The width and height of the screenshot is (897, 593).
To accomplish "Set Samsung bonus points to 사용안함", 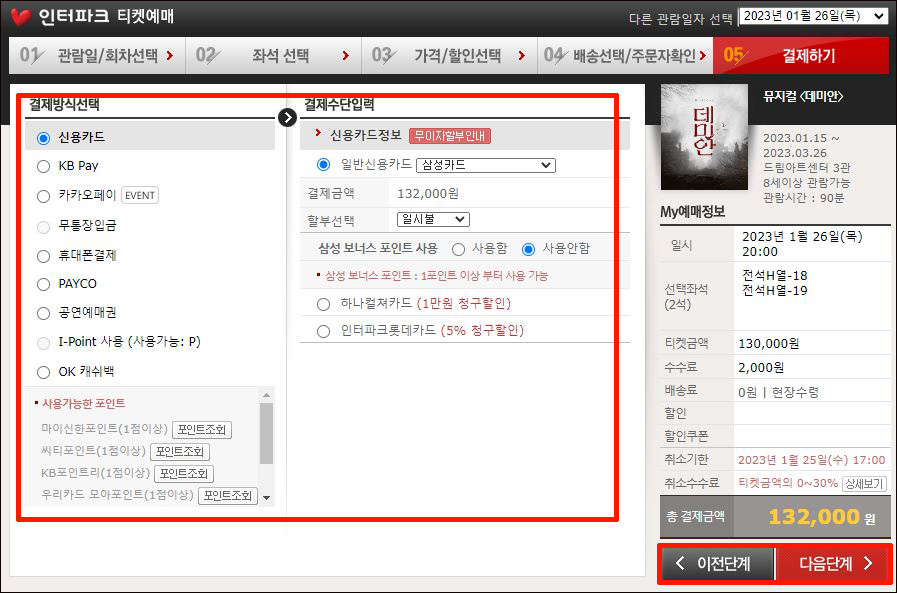I will pos(529,249).
